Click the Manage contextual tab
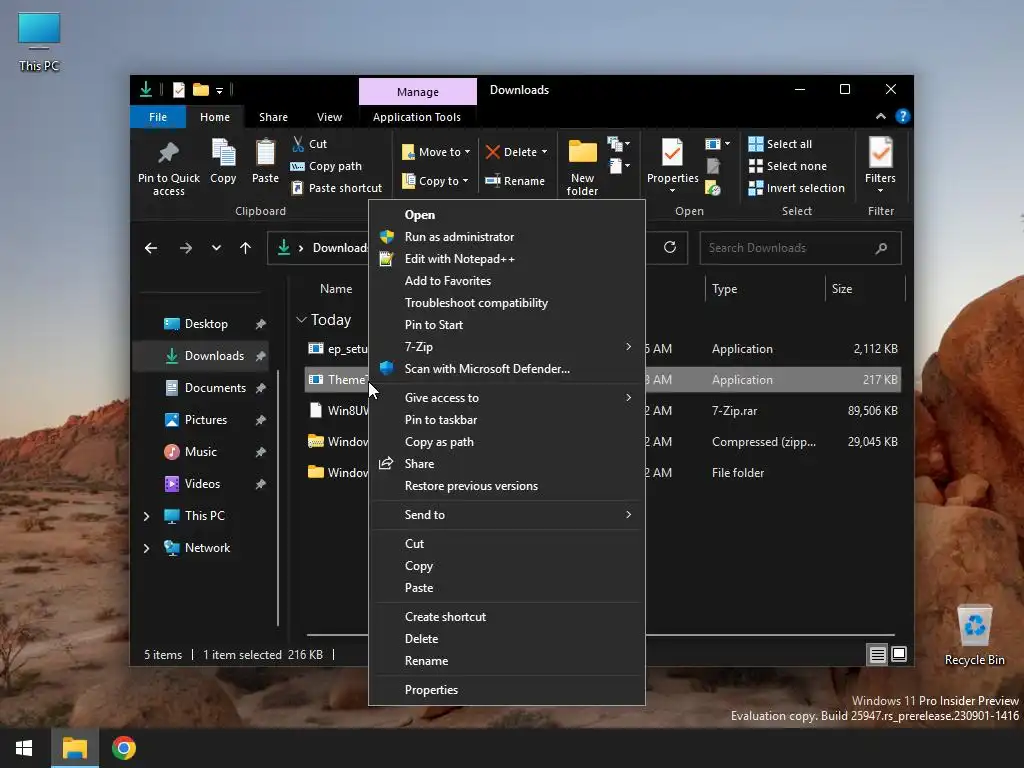This screenshot has width=1024, height=768. (x=418, y=91)
